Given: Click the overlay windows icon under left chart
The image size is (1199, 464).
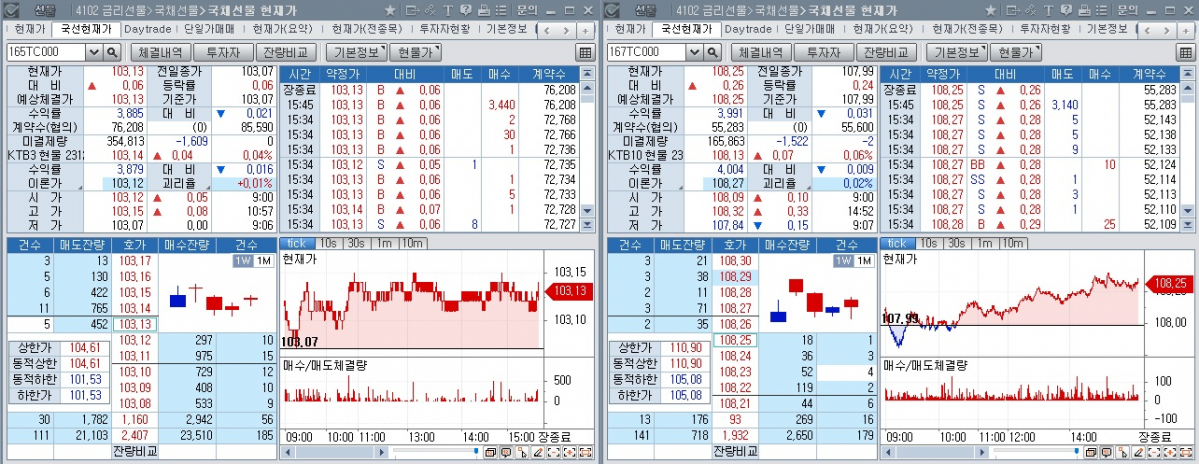Looking at the screenshot, I should [490, 453].
